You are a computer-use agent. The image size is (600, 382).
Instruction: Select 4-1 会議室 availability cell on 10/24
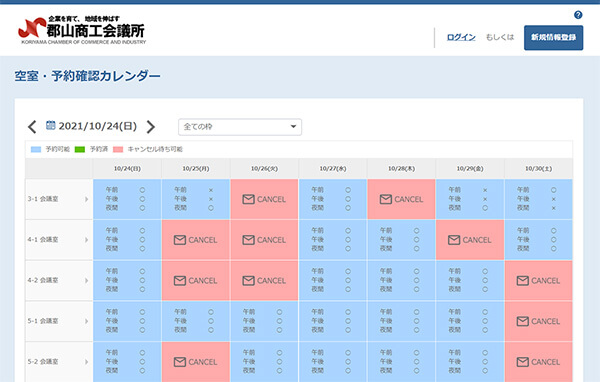click(127, 240)
